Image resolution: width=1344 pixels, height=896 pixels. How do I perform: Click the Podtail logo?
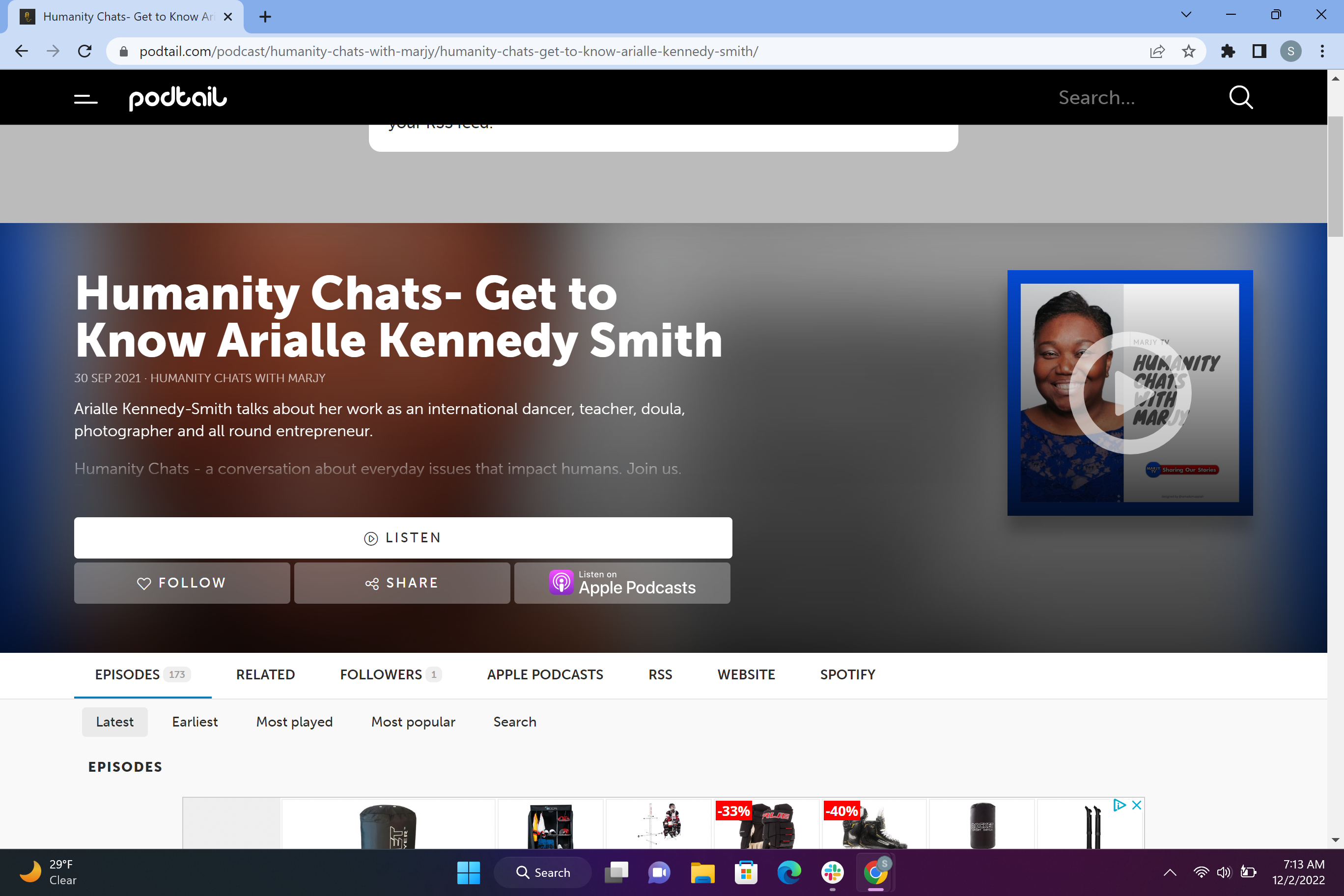[x=178, y=98]
